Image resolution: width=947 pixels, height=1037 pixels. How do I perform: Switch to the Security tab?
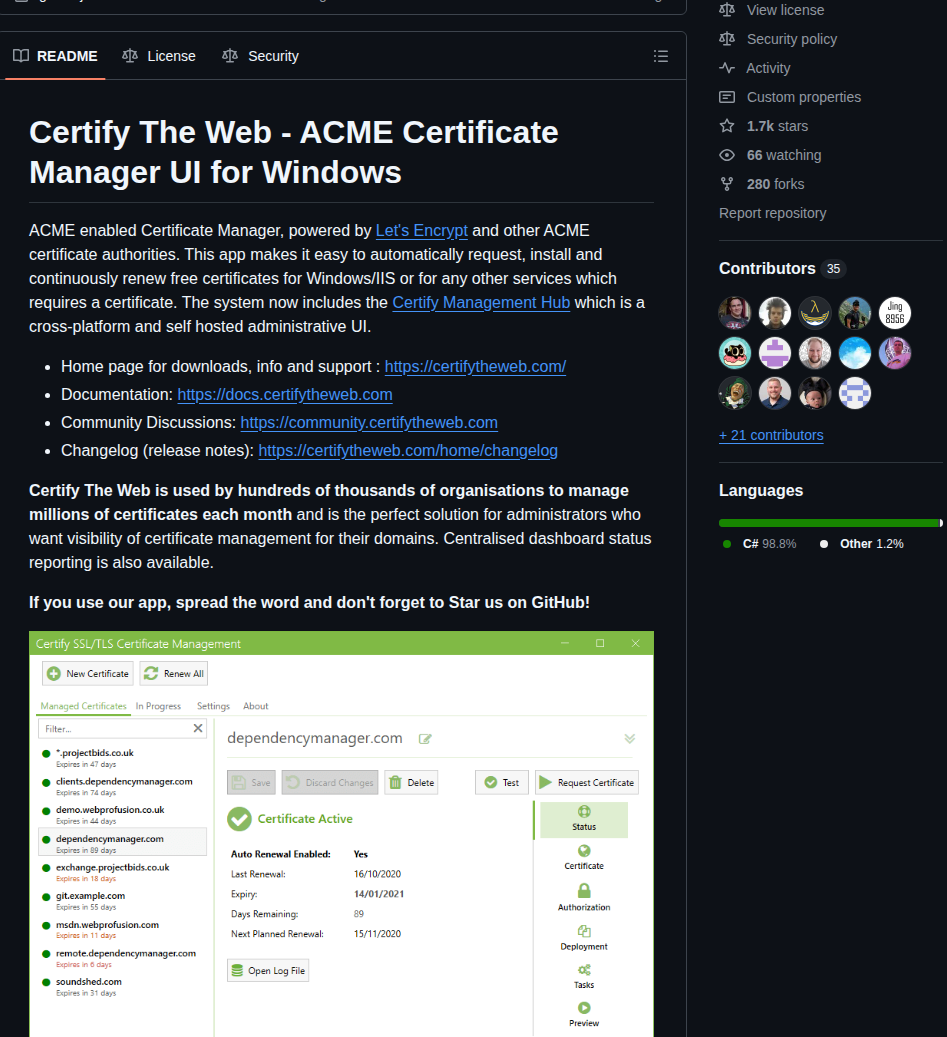click(x=261, y=56)
